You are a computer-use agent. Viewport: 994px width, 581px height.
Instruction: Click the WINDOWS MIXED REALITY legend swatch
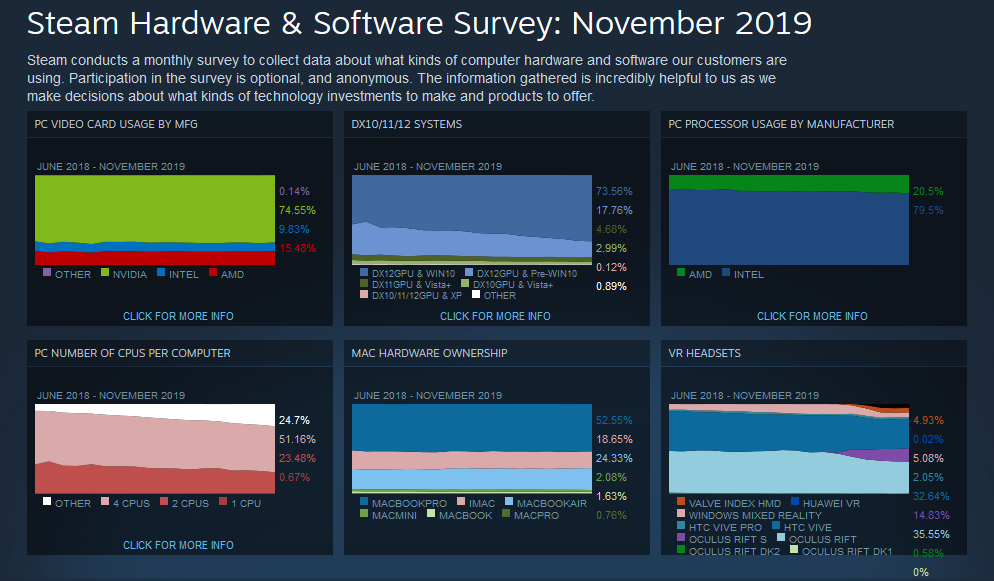pyautogui.click(x=681, y=513)
